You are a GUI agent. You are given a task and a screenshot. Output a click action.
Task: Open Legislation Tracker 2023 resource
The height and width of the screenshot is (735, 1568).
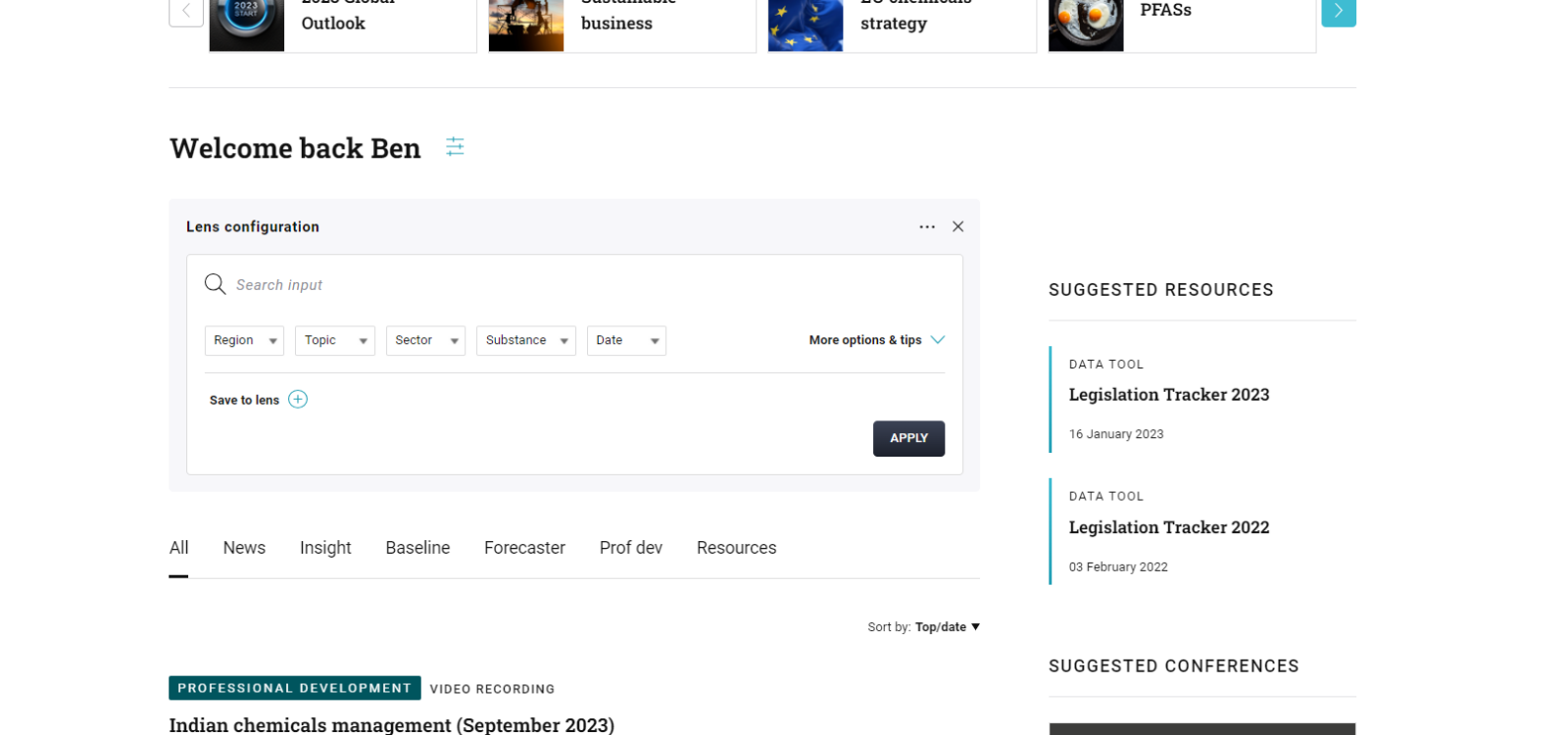click(1169, 395)
